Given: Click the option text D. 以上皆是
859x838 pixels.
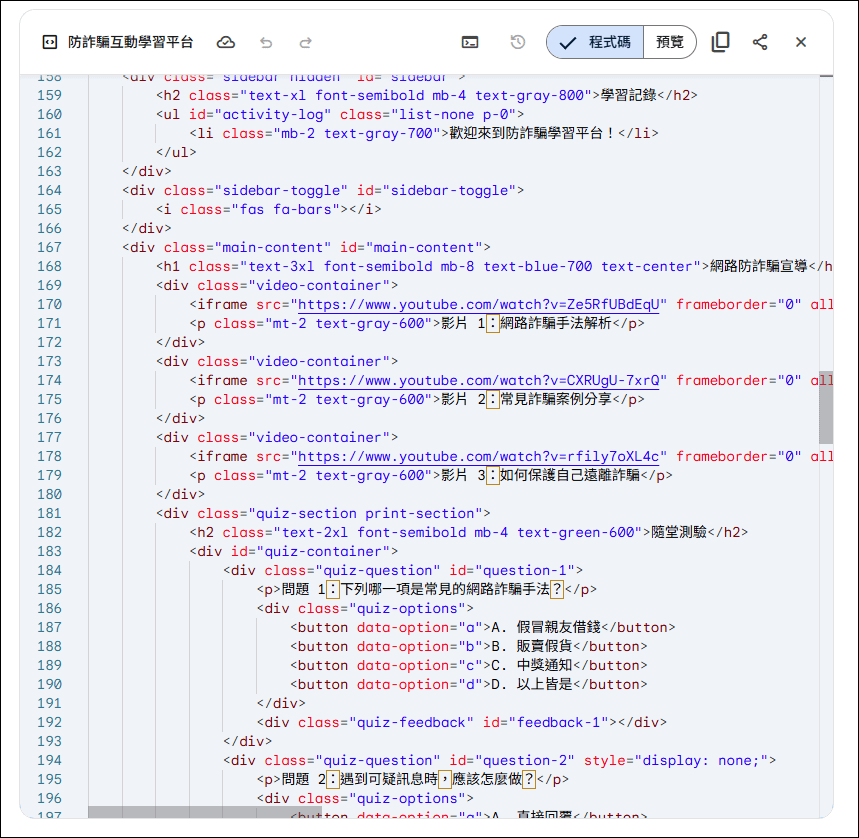Looking at the screenshot, I should [x=532, y=685].
